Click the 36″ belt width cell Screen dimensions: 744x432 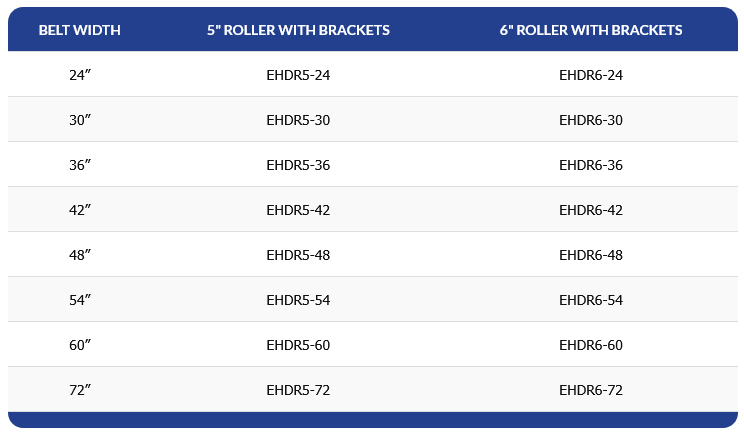click(80, 165)
